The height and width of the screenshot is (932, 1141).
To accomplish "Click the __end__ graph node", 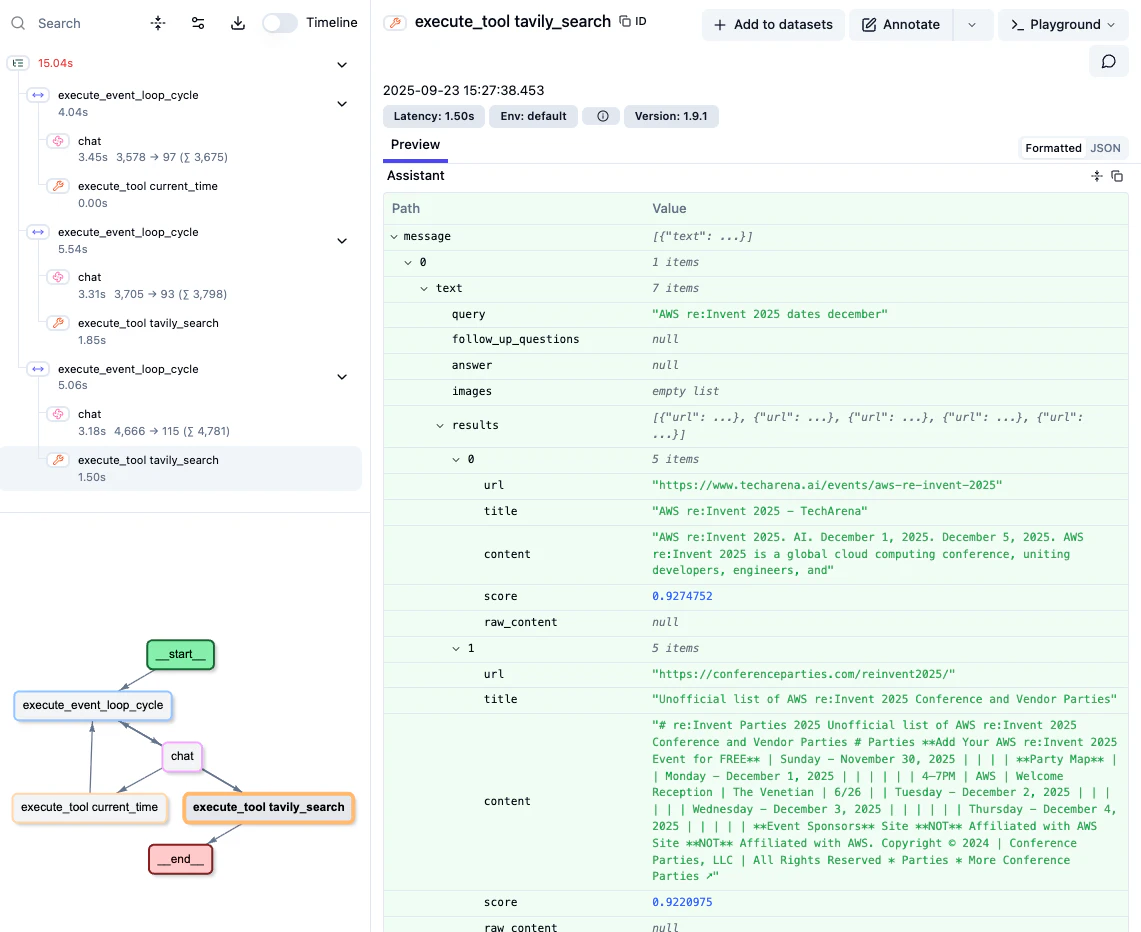I will [180, 859].
